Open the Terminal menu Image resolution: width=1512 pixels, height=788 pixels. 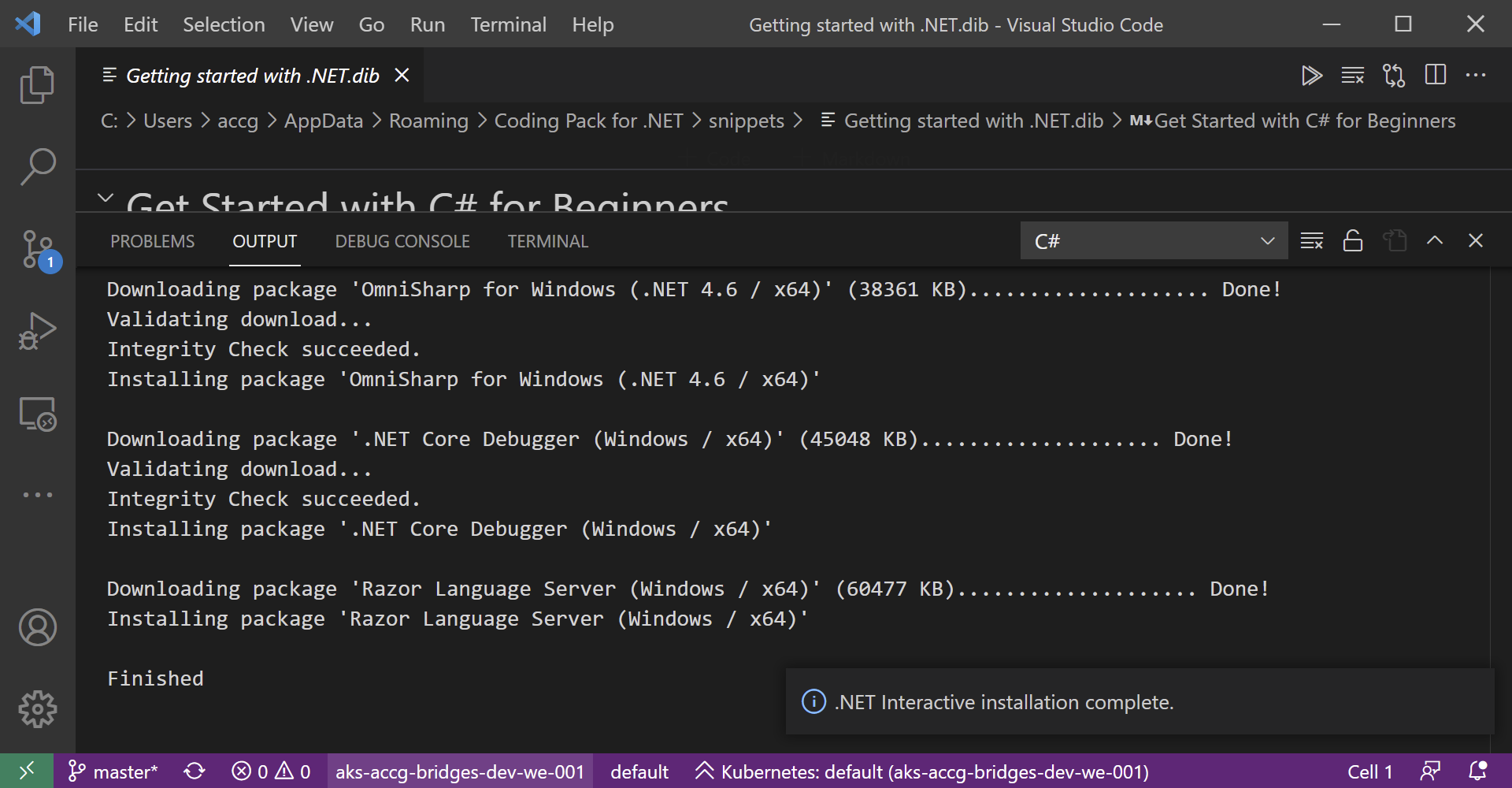(x=508, y=24)
